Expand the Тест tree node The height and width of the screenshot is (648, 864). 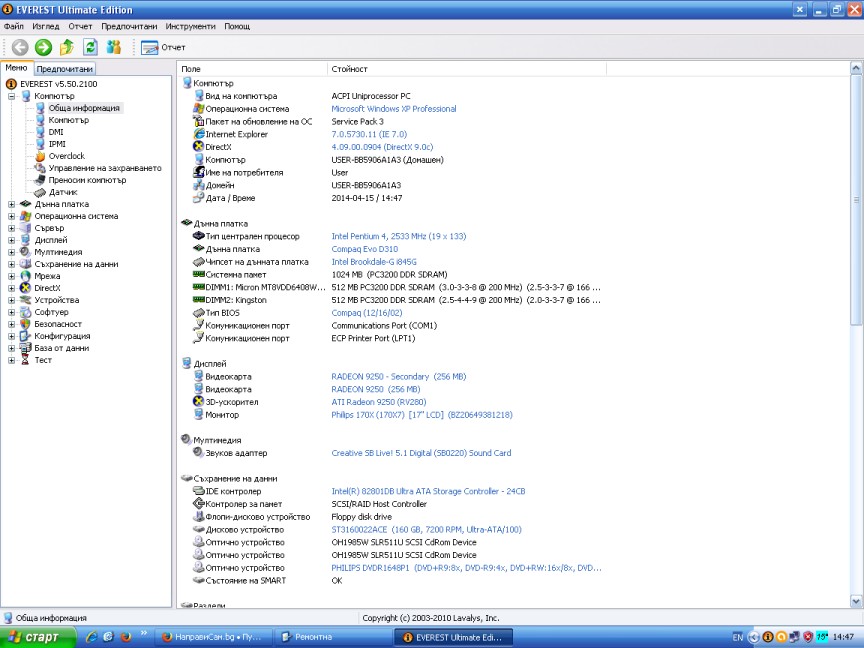pos(12,360)
